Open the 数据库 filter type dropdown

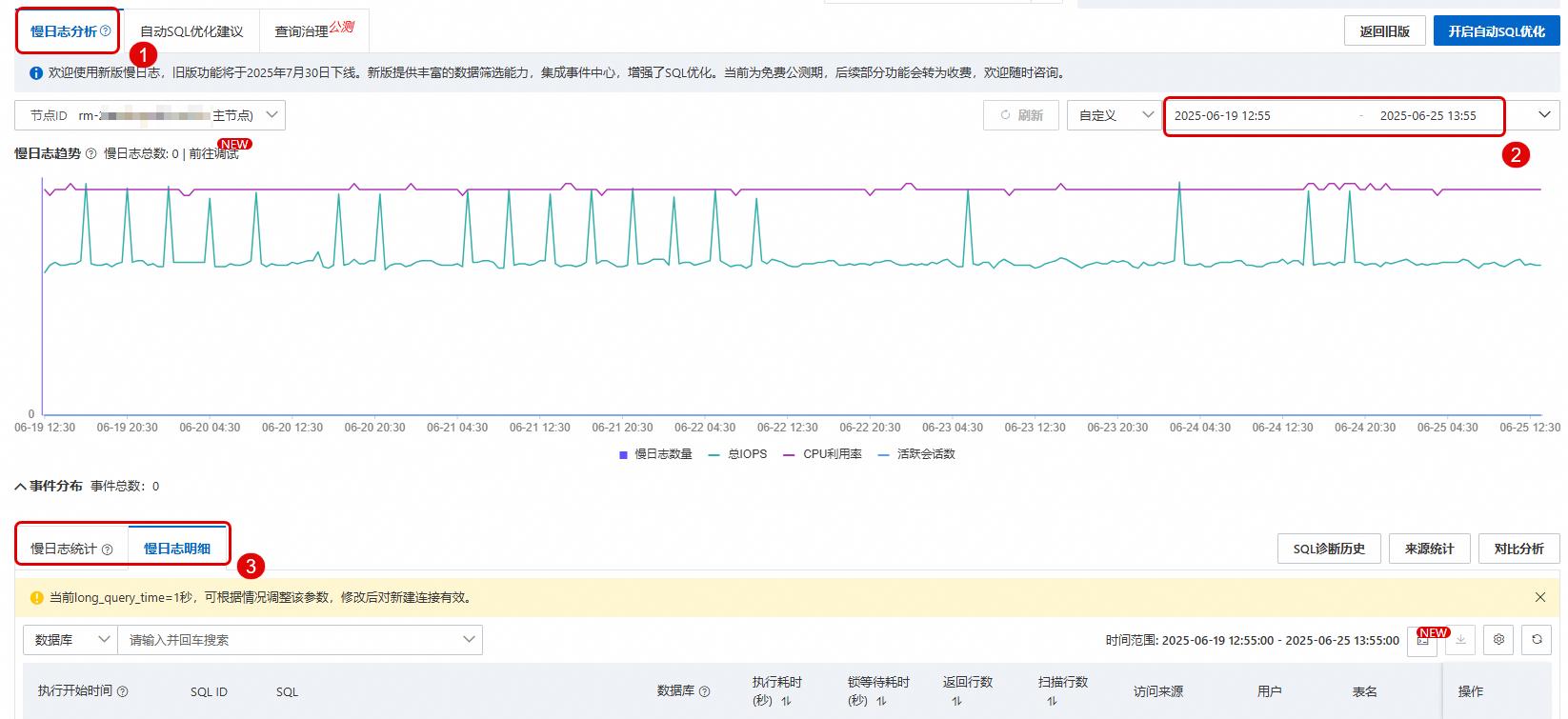(x=70, y=640)
